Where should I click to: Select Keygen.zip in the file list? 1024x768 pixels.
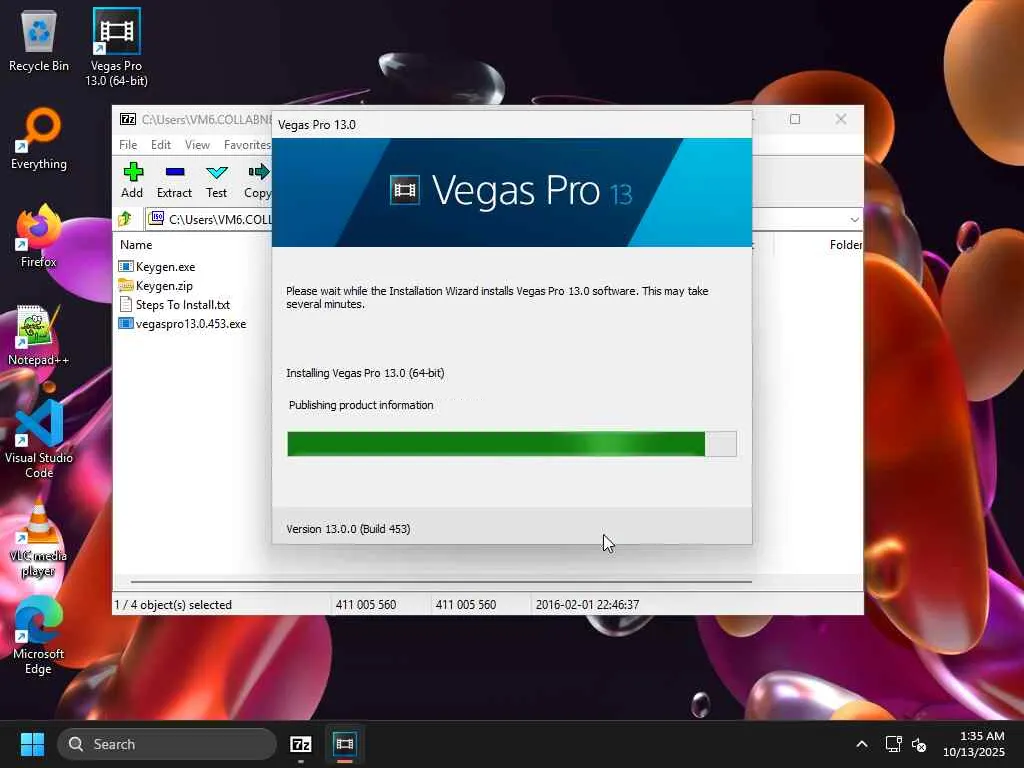(x=155, y=285)
